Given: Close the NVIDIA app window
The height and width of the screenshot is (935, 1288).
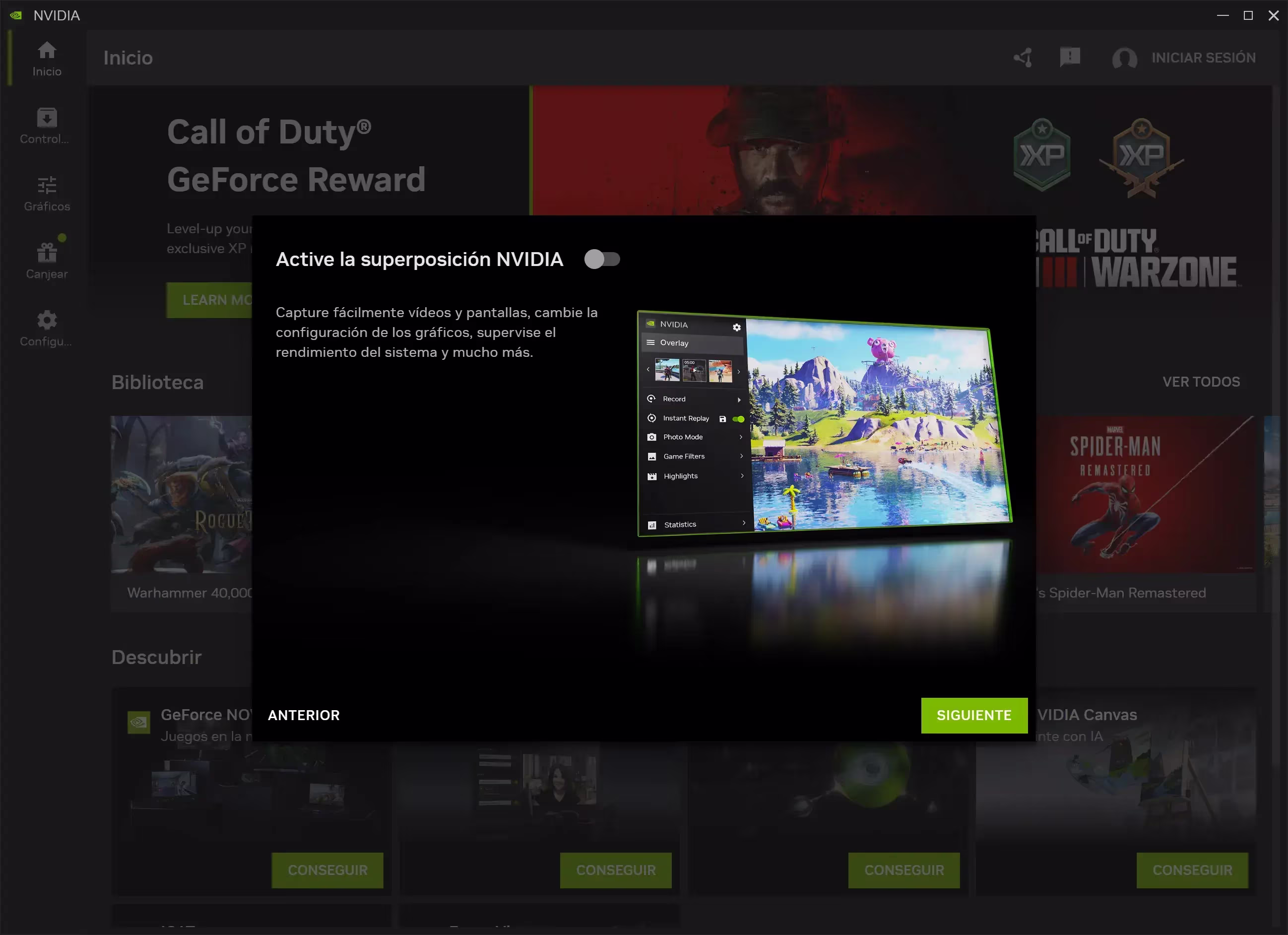Looking at the screenshot, I should coord(1273,15).
